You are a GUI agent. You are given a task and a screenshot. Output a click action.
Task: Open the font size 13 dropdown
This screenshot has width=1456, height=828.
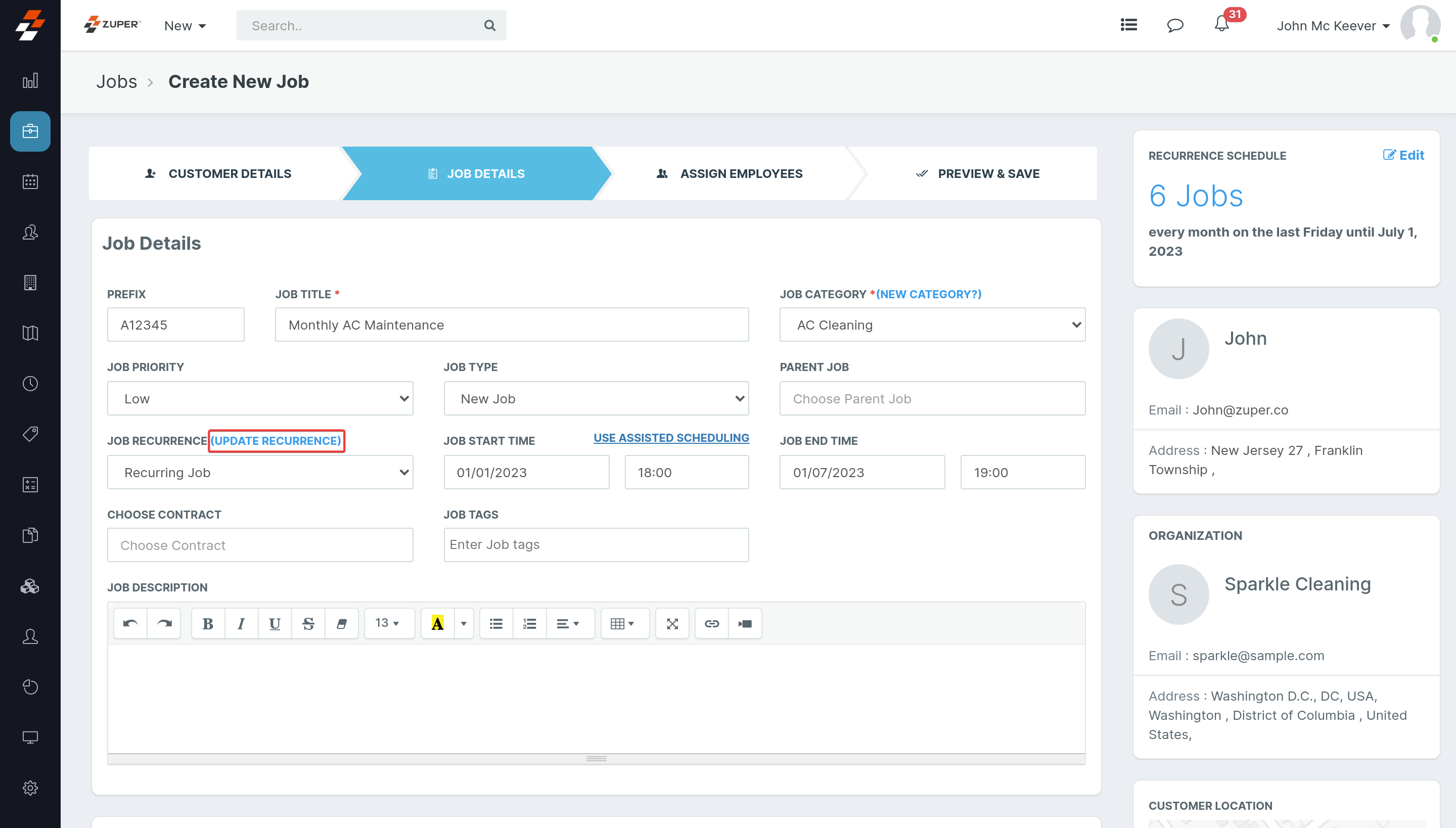[388, 624]
